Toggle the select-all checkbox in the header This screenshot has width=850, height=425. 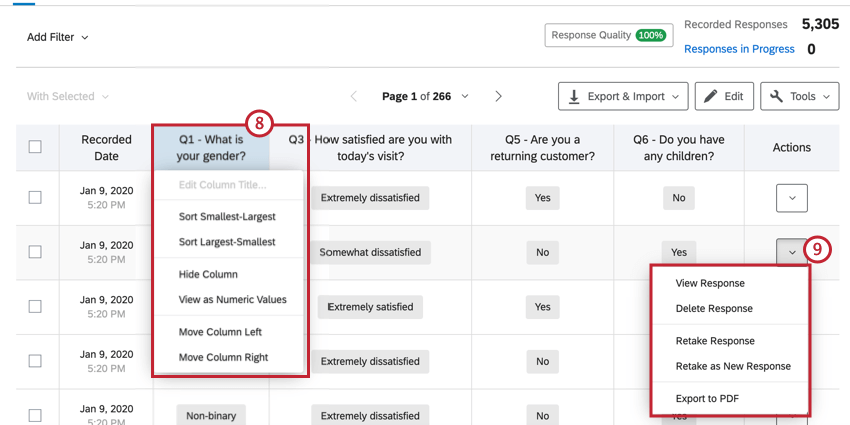tap(35, 147)
